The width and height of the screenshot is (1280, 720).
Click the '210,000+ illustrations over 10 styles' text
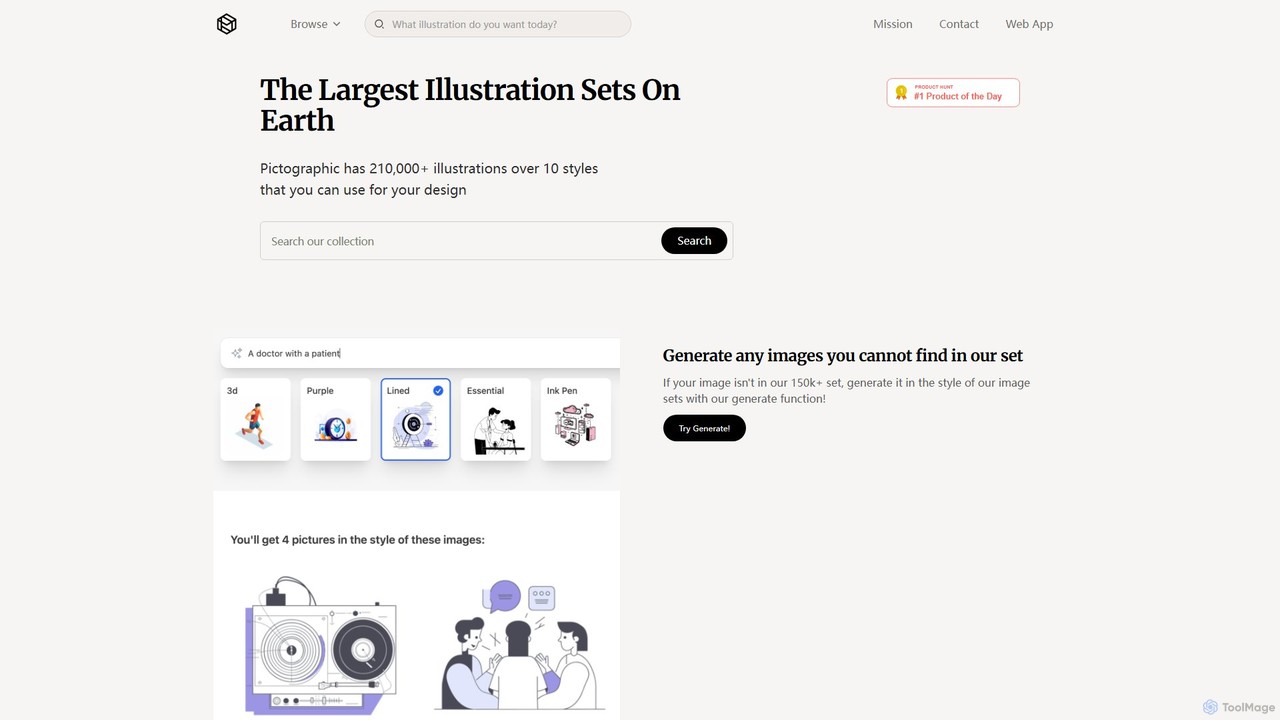point(484,168)
